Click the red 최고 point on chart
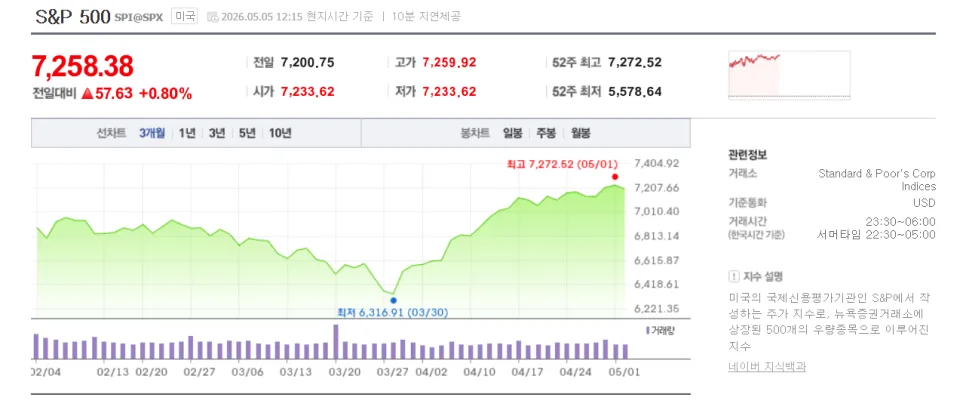Screen dimensions: 966x416 point(615,177)
